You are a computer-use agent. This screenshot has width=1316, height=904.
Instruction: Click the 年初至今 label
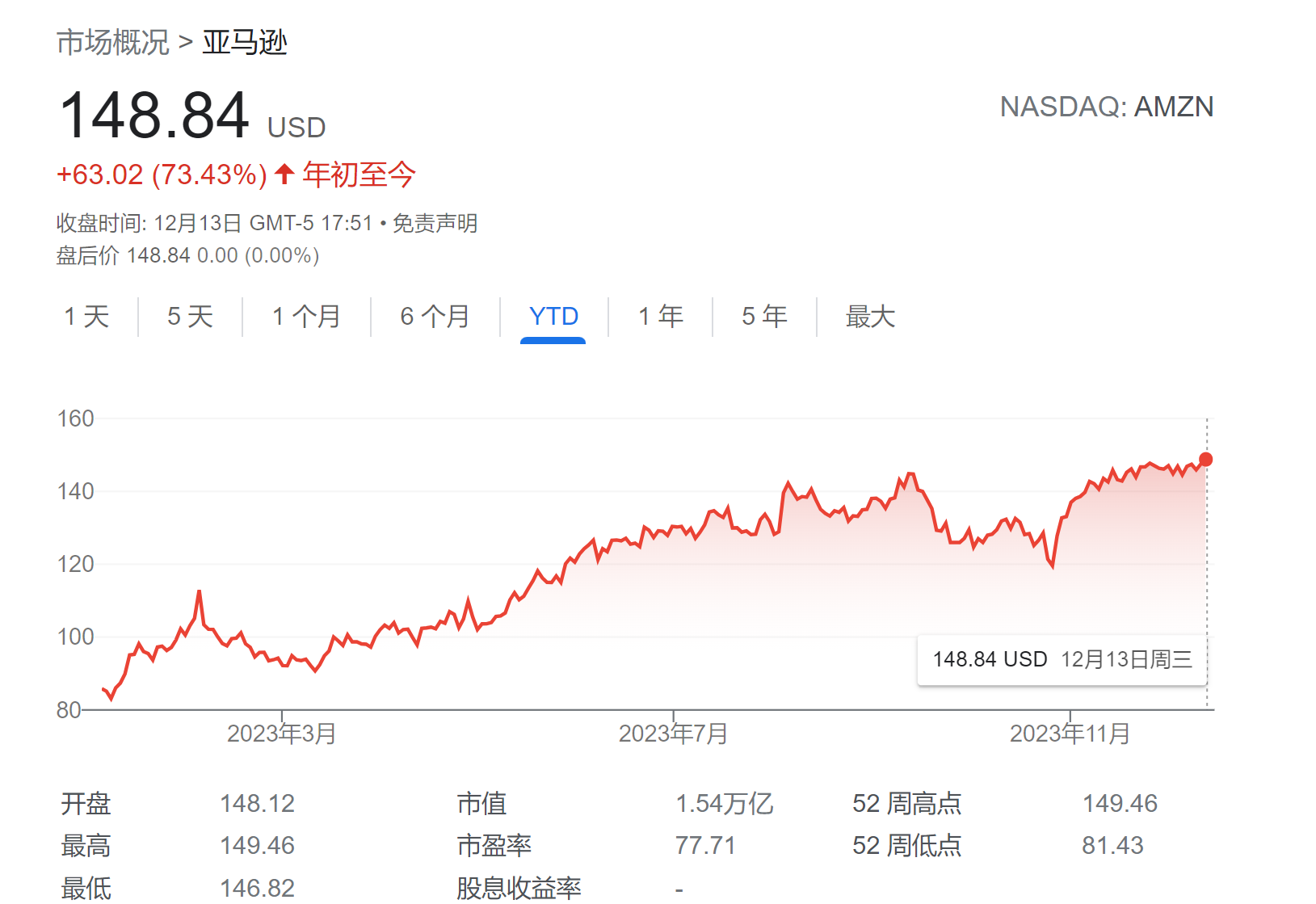(359, 174)
